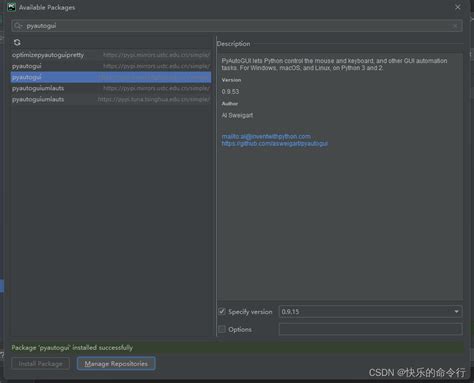The image size is (474, 383).
Task: Click the search magnifier icon
Action: coord(18,26)
